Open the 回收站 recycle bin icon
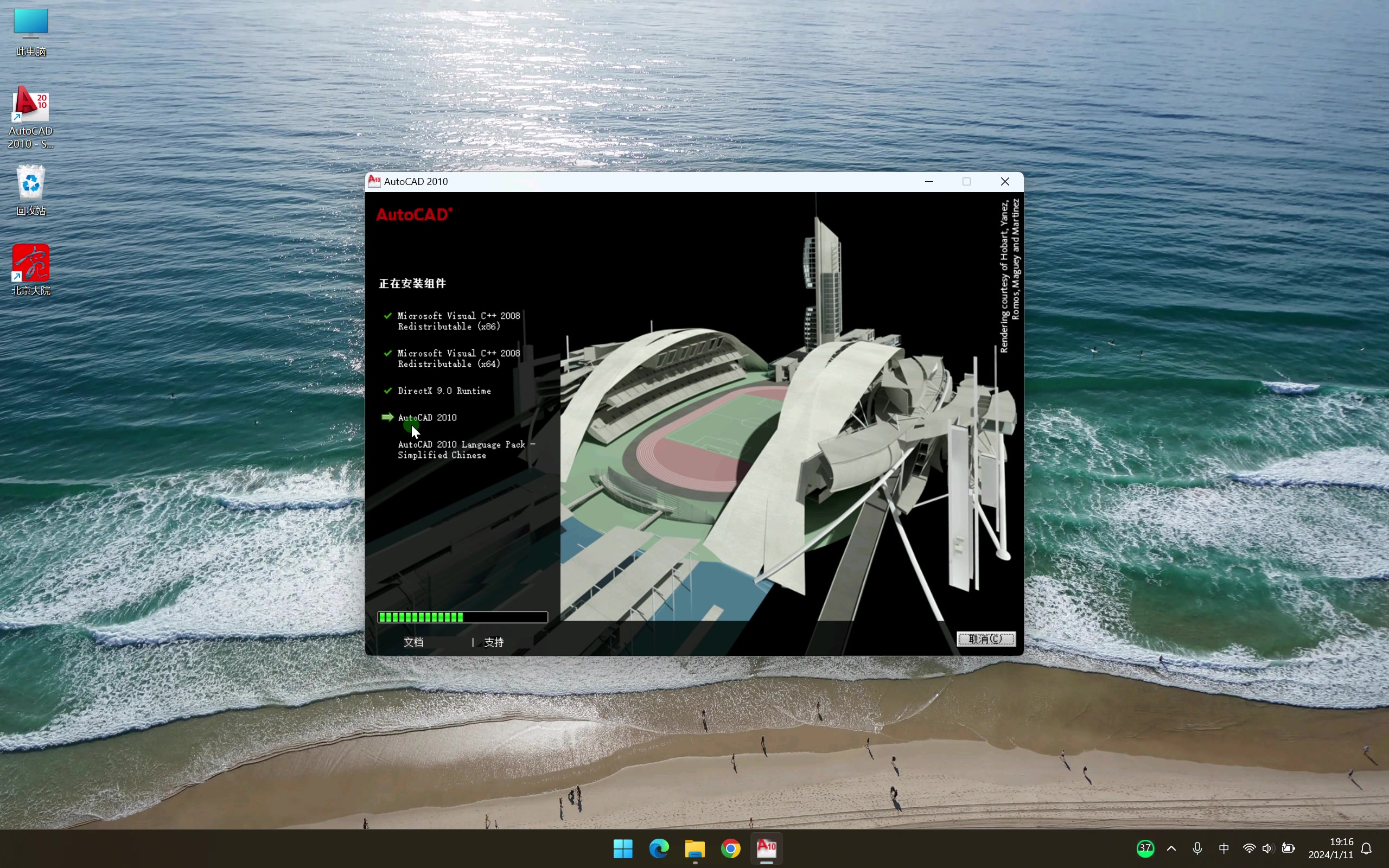Screen dimensions: 1389x868 point(30,190)
